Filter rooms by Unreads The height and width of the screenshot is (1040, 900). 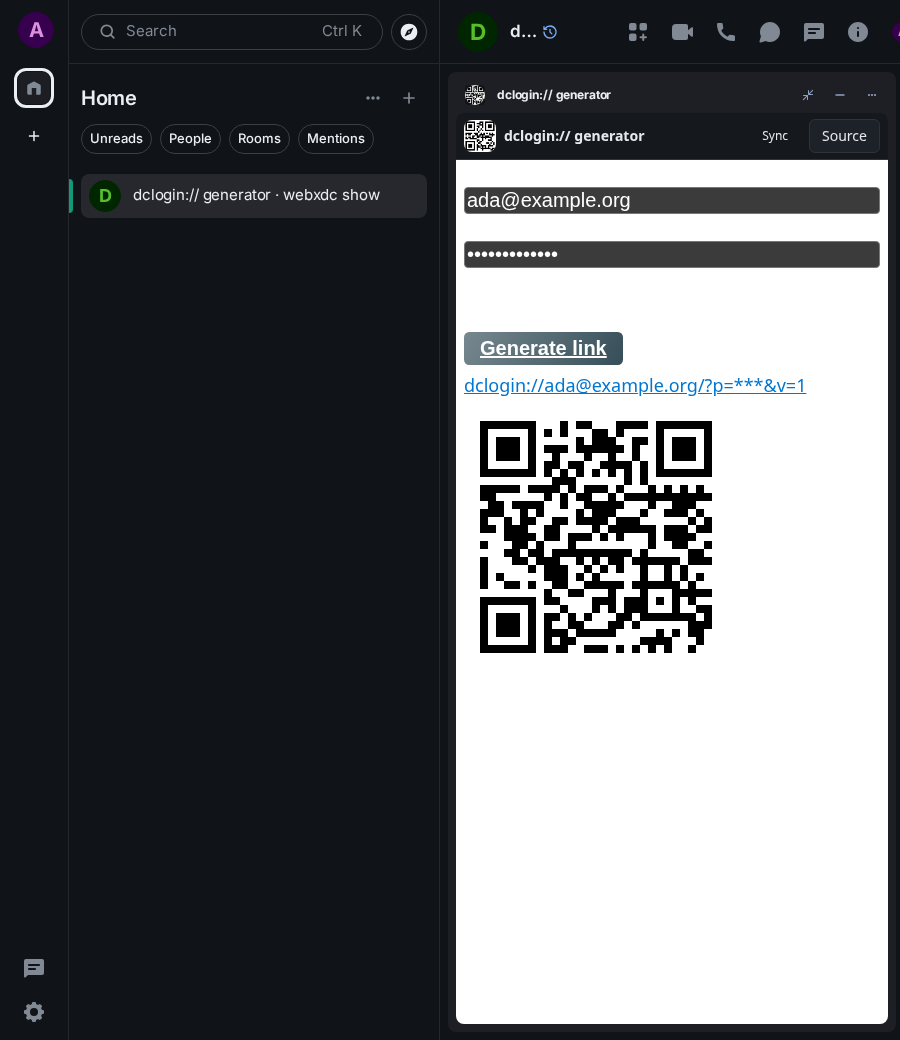click(116, 139)
